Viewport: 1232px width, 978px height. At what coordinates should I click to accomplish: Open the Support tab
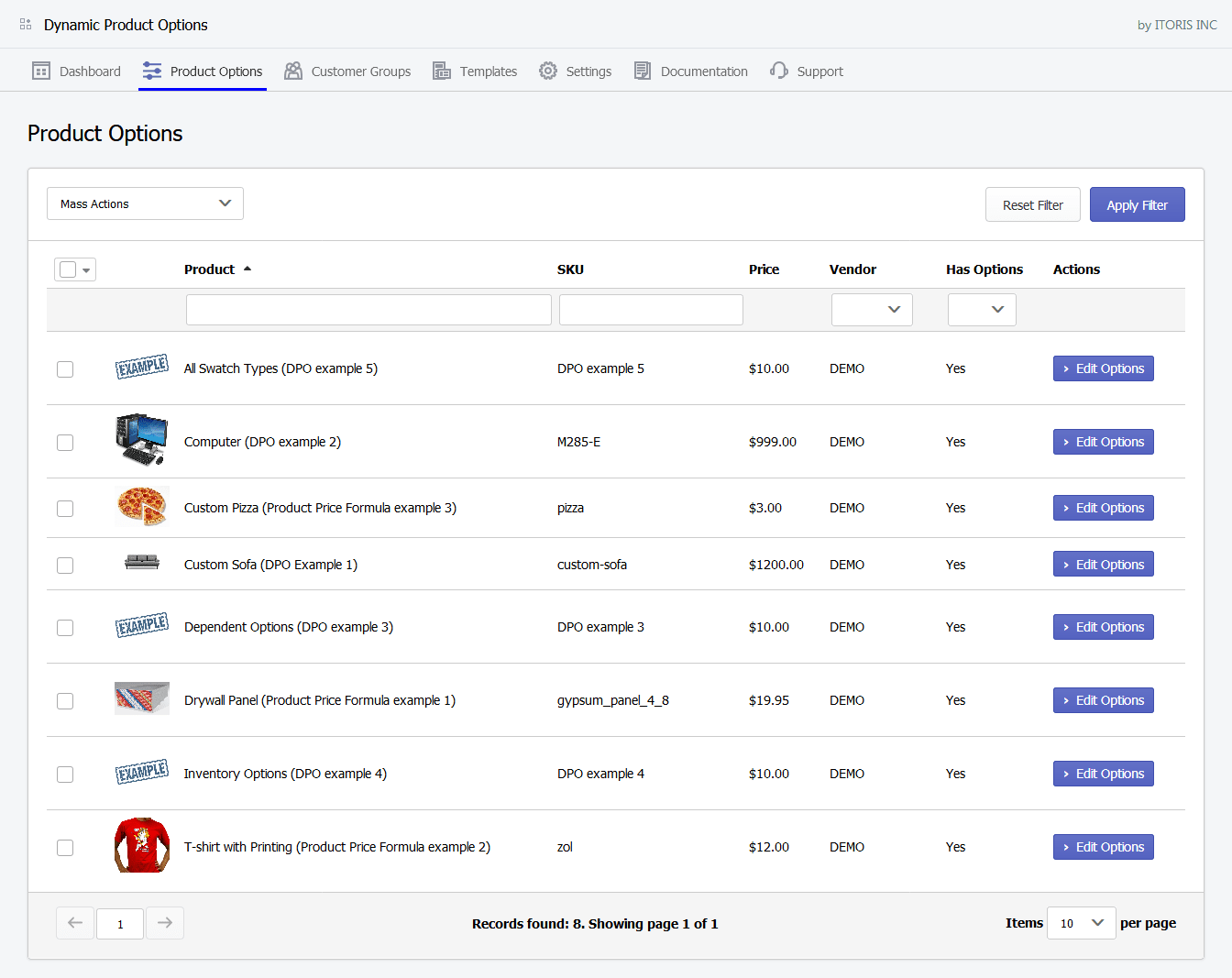point(807,71)
